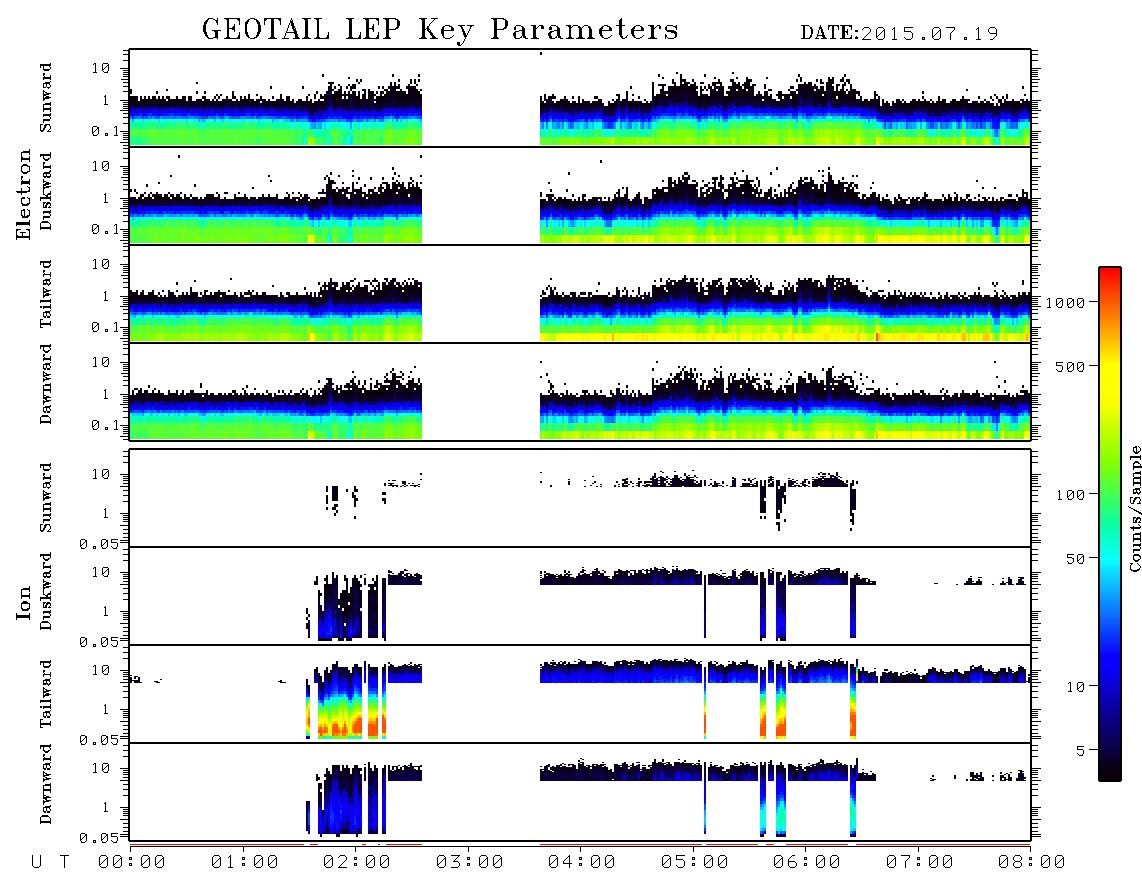Click the Electron Sunward spectrogram panel
This screenshot has width=1142, height=880.
(x=580, y=98)
